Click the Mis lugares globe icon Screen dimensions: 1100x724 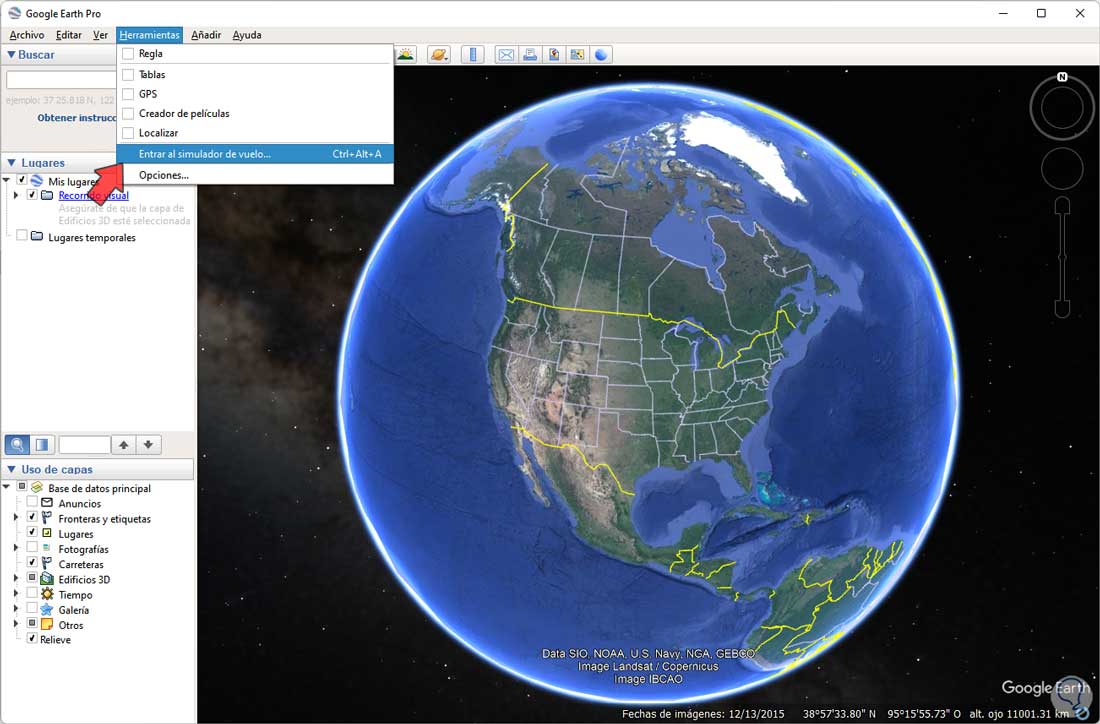36,181
